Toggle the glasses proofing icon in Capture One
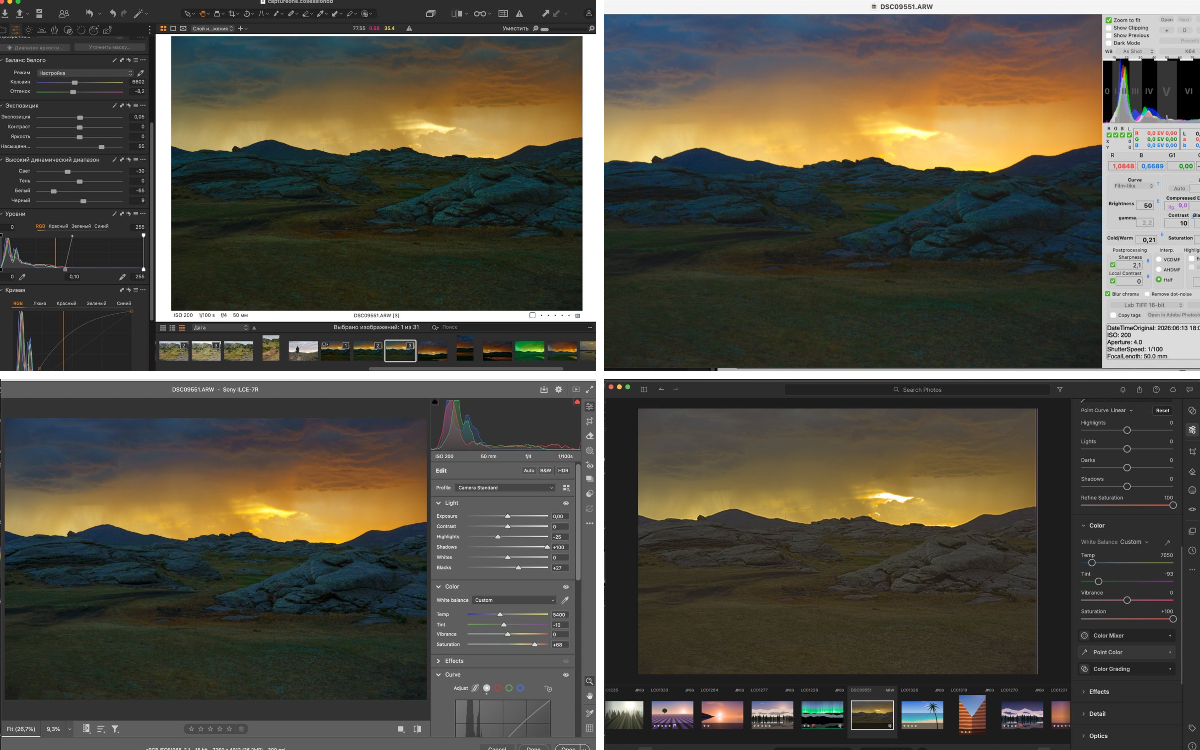Viewport: 1200px width, 750px height. (481, 14)
